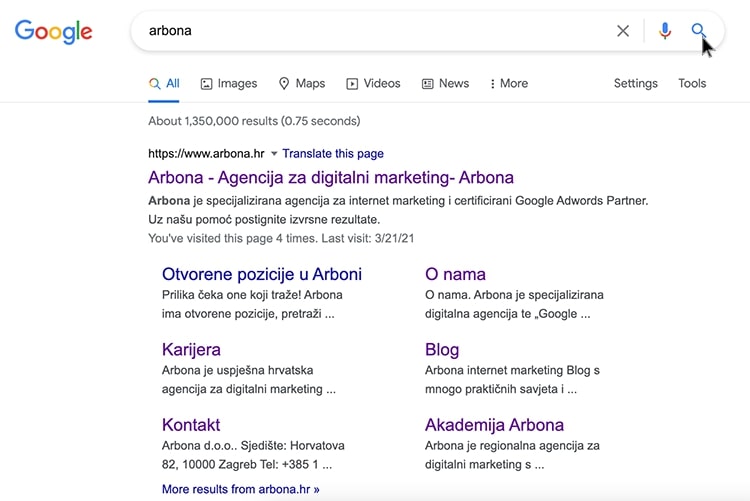Start voice search with the microphone icon
The width and height of the screenshot is (750, 501).
pos(665,31)
